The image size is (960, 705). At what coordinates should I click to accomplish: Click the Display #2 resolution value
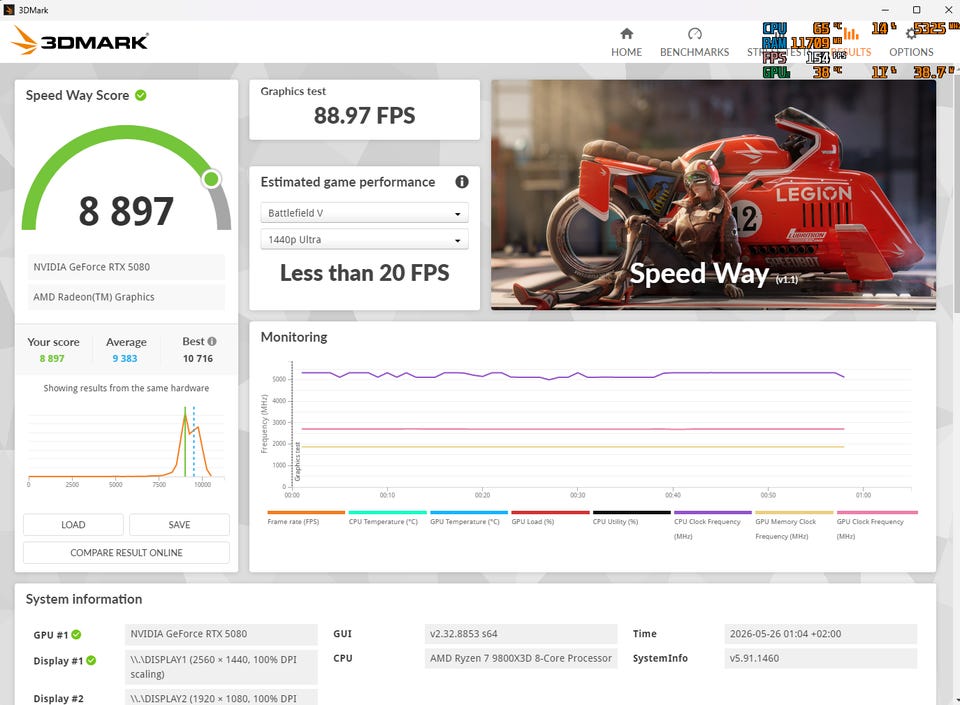[x=221, y=698]
